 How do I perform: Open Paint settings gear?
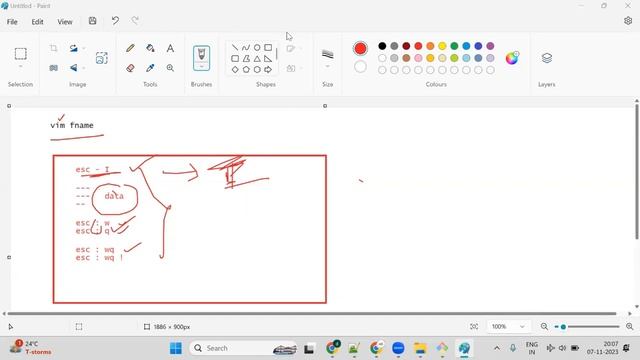(628, 21)
